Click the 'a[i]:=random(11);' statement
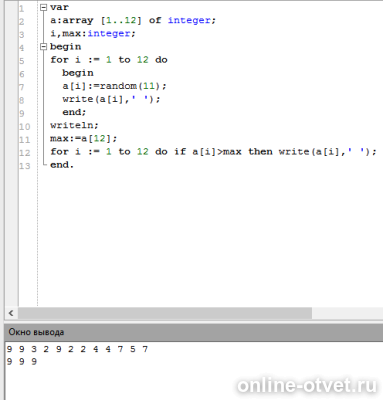This screenshot has width=383, height=400. point(114,86)
